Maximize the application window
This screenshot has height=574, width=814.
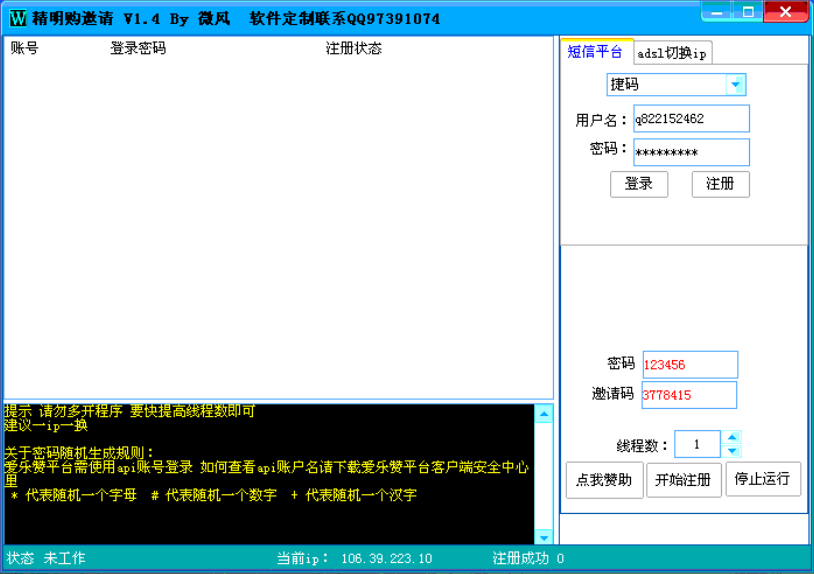748,12
